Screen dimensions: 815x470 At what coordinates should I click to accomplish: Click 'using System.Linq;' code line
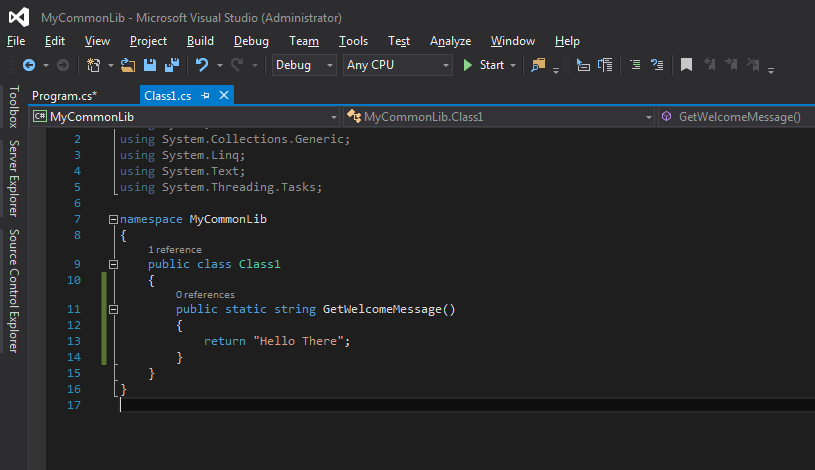[x=182, y=155]
